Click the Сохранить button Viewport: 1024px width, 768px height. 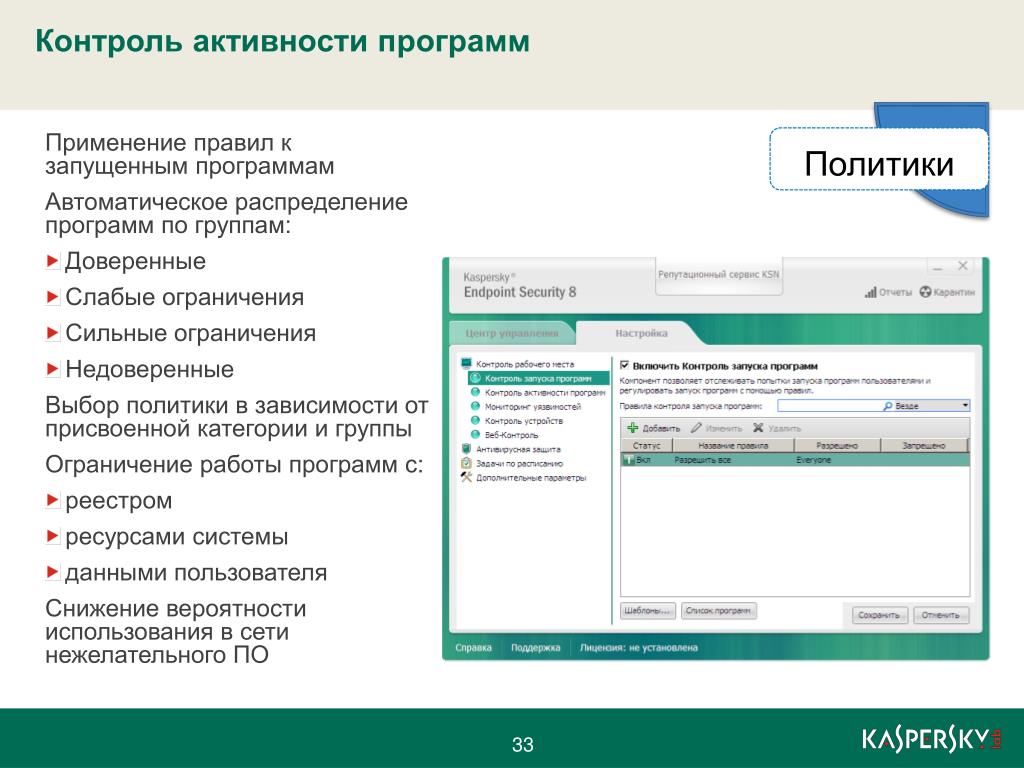click(x=879, y=615)
